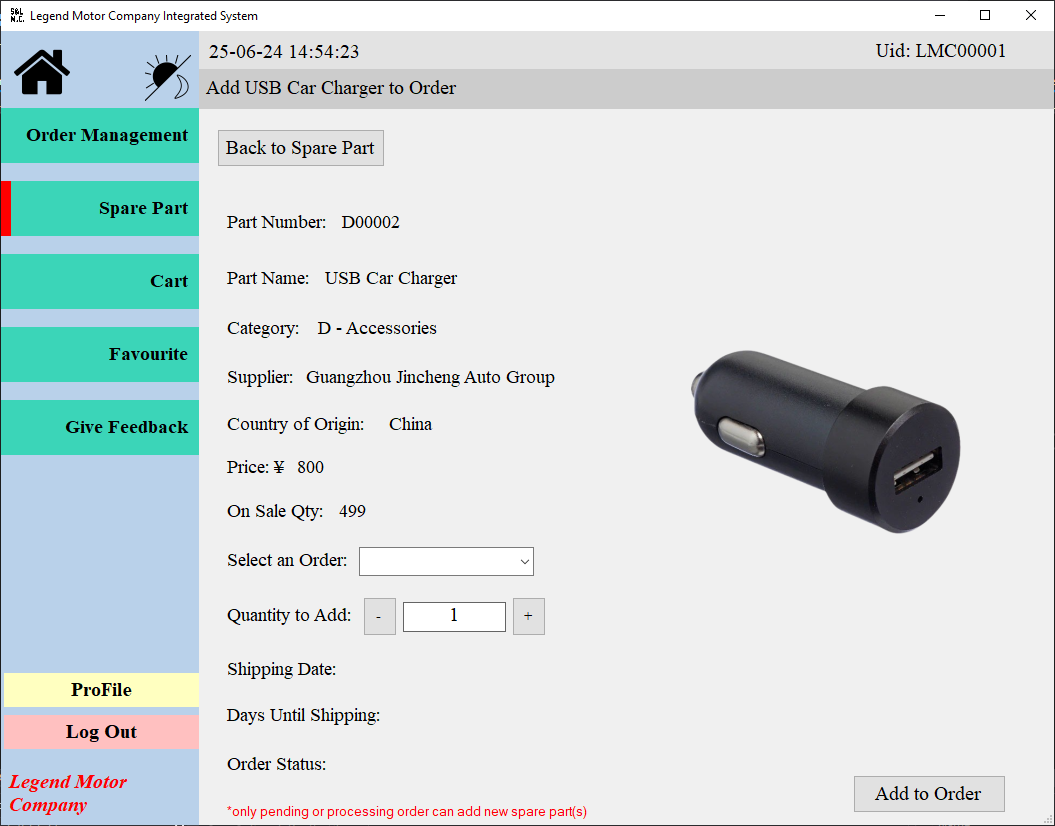This screenshot has width=1055, height=826.
Task: Increase quantity with the plus button
Action: [528, 616]
